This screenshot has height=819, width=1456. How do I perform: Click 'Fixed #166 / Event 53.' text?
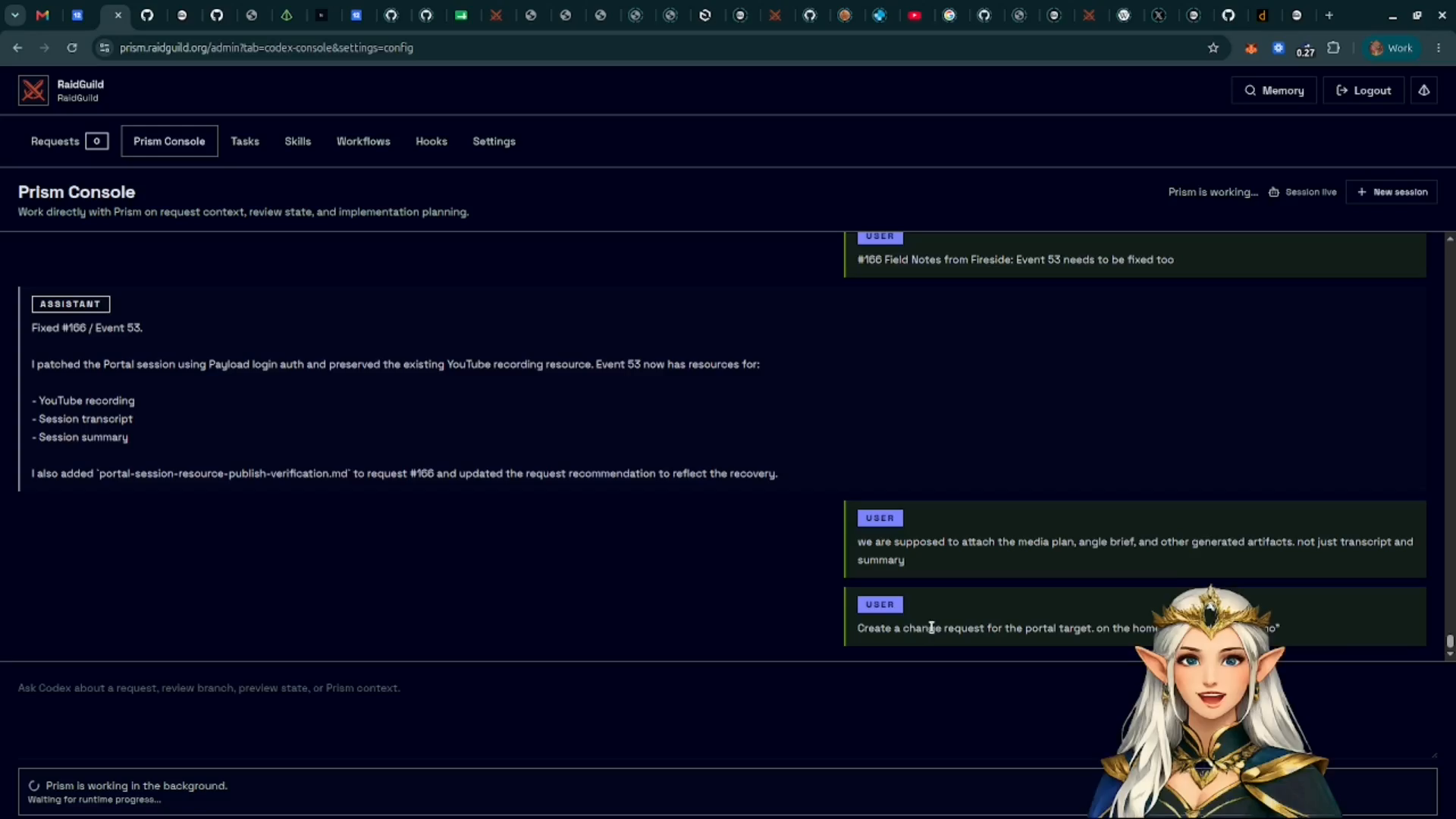pyautogui.click(x=87, y=328)
